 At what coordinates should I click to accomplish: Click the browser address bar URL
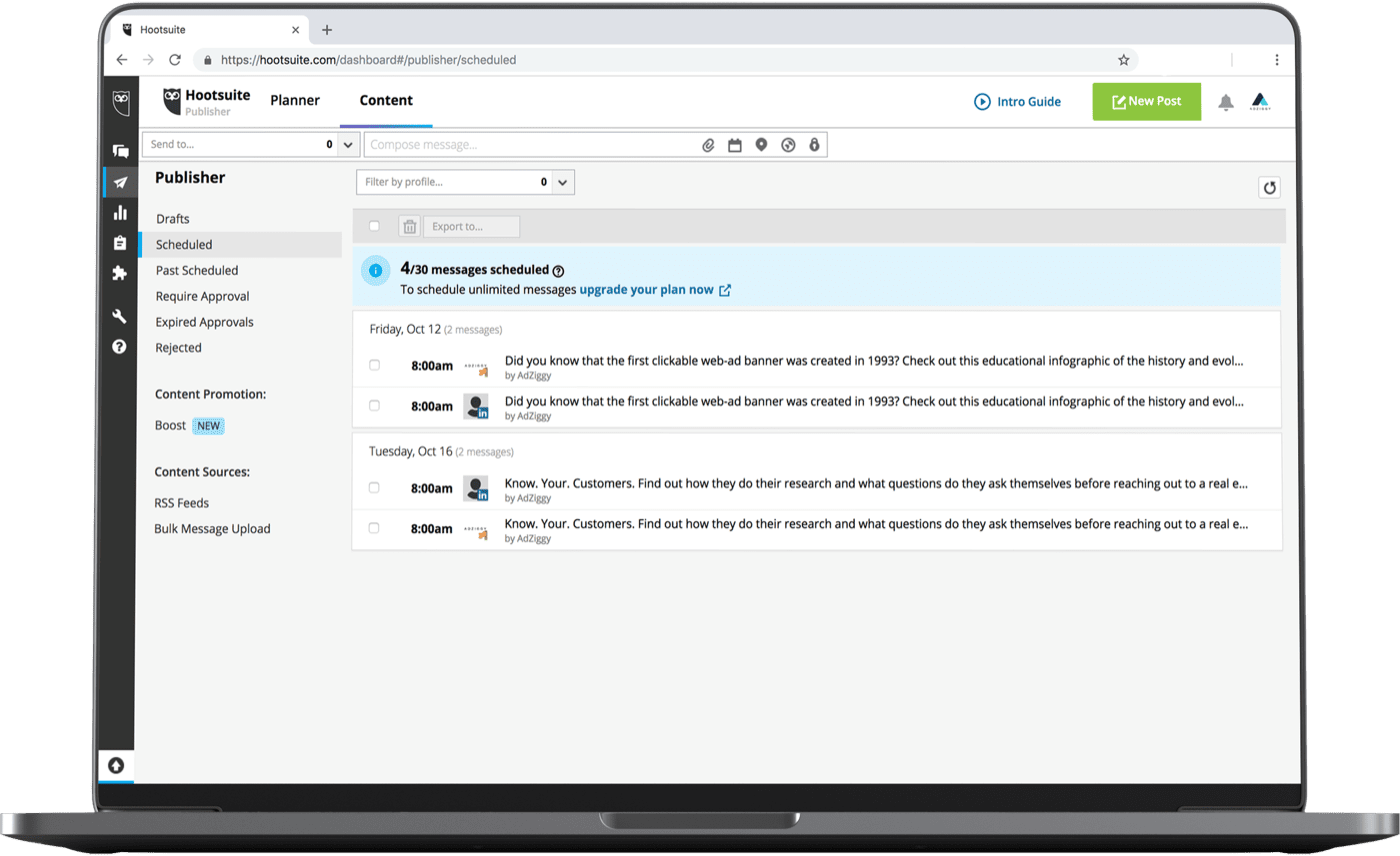[369, 60]
